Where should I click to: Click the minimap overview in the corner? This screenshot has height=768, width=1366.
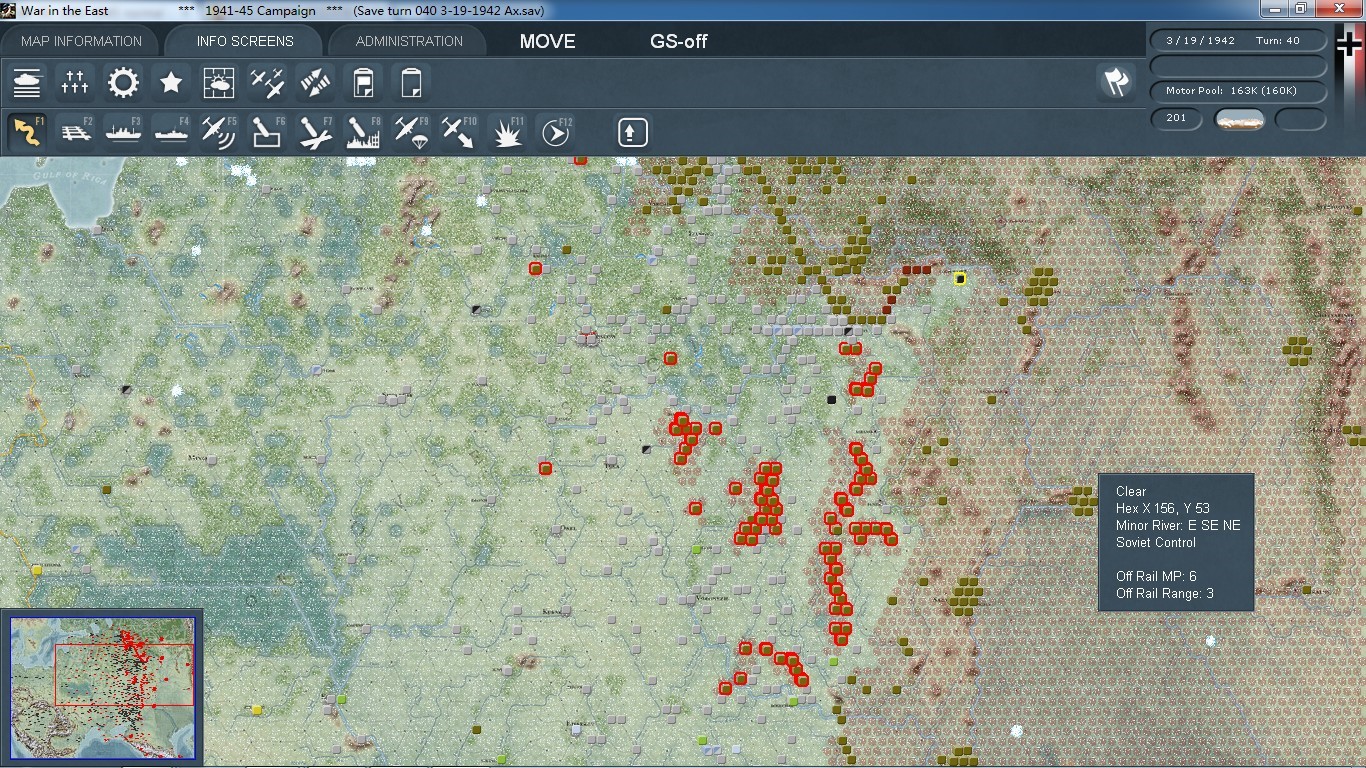[x=102, y=689]
